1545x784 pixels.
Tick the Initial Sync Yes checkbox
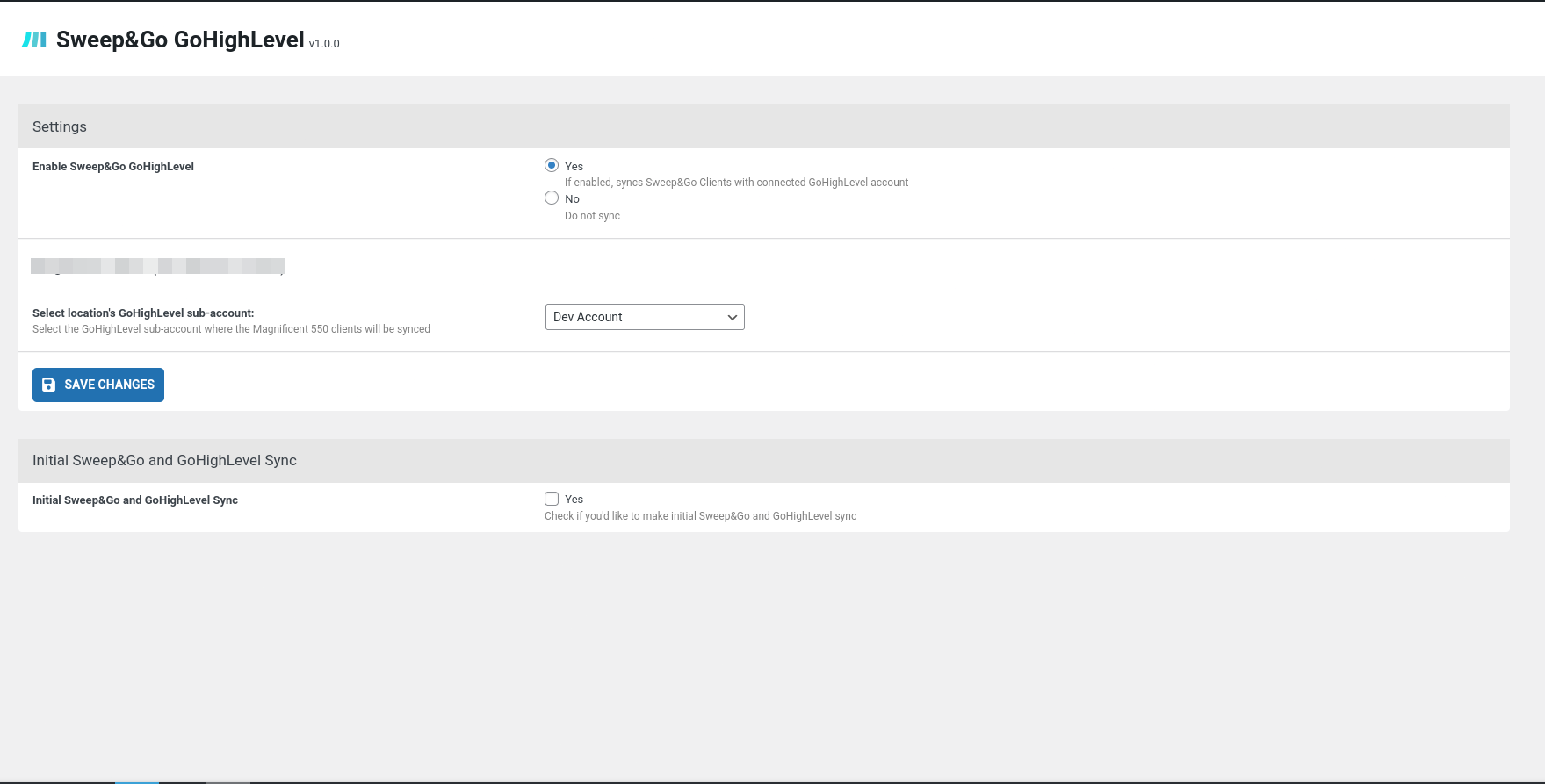click(552, 499)
